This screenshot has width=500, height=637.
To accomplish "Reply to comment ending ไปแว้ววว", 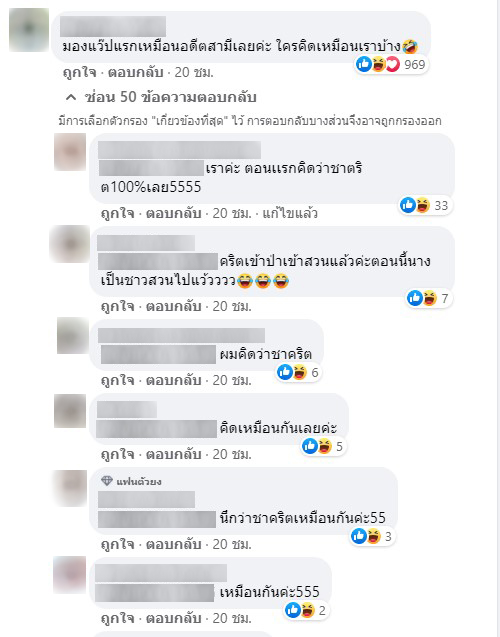I will click(x=173, y=306).
